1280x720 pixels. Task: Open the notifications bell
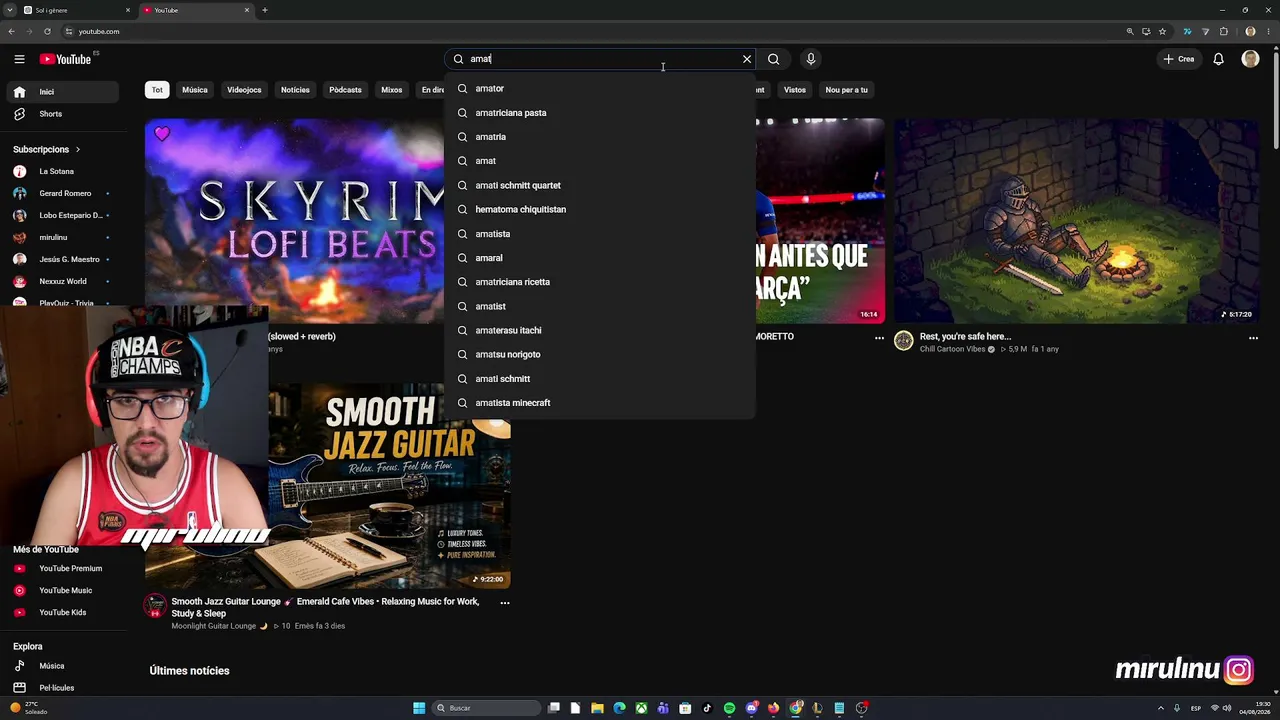point(1218,59)
